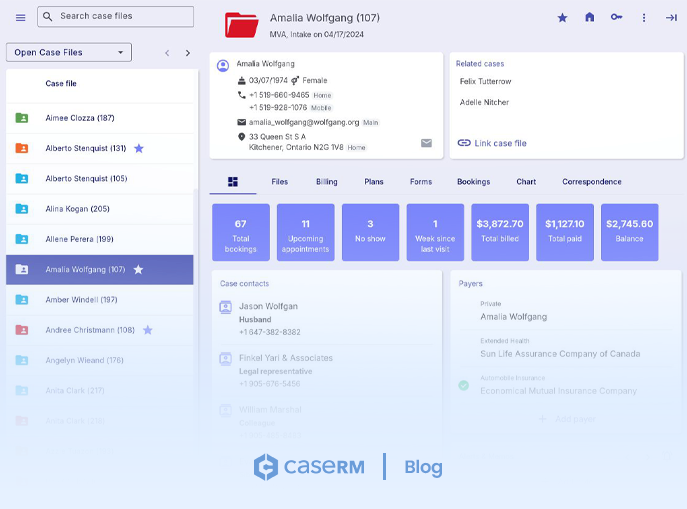Click blue folder icon for Alina Kogan
Viewport: 687px width, 509px height.
pos(22,209)
